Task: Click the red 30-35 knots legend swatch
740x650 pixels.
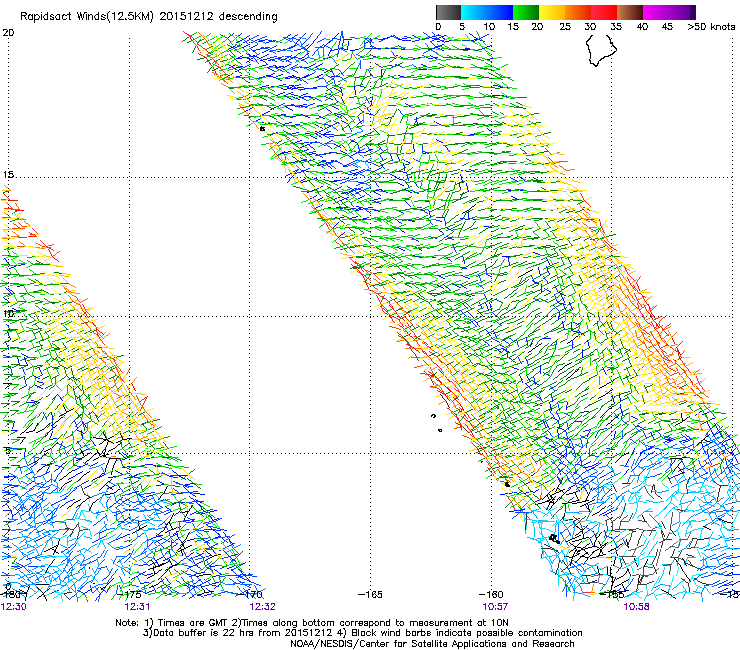Action: (x=604, y=12)
